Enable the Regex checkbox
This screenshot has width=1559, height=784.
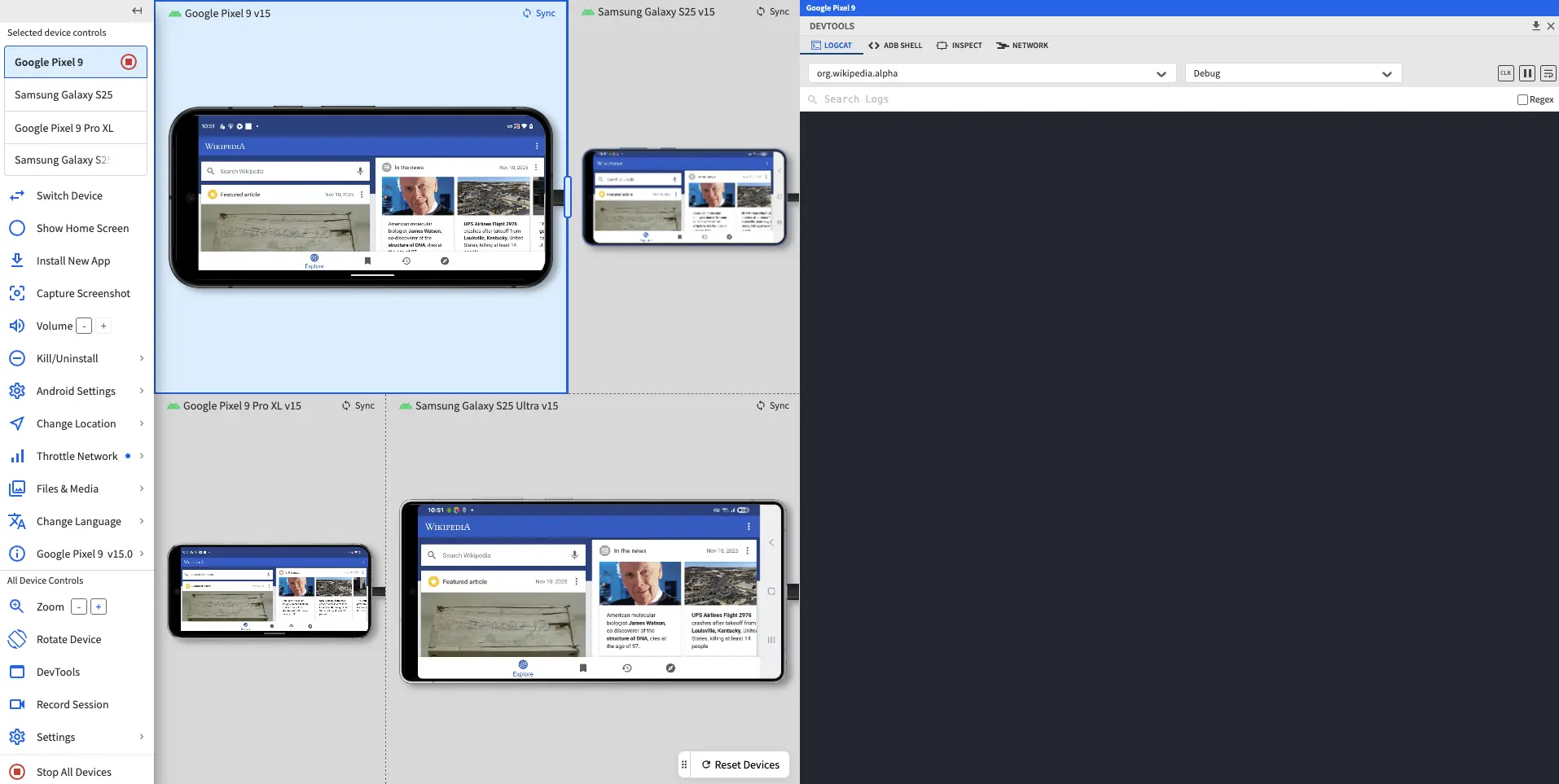coord(1522,99)
